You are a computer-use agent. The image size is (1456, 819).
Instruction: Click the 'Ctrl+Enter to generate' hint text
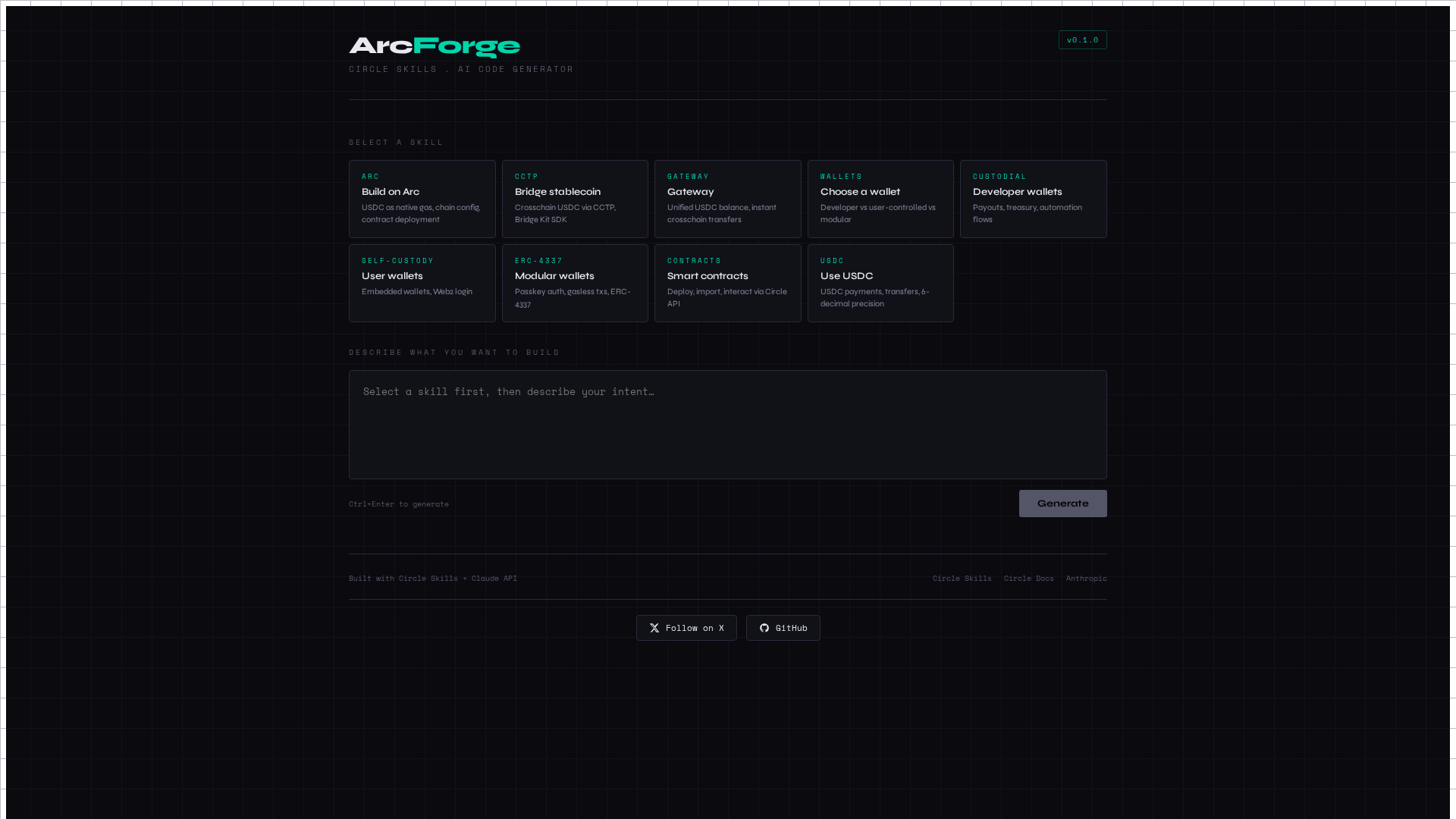399,504
